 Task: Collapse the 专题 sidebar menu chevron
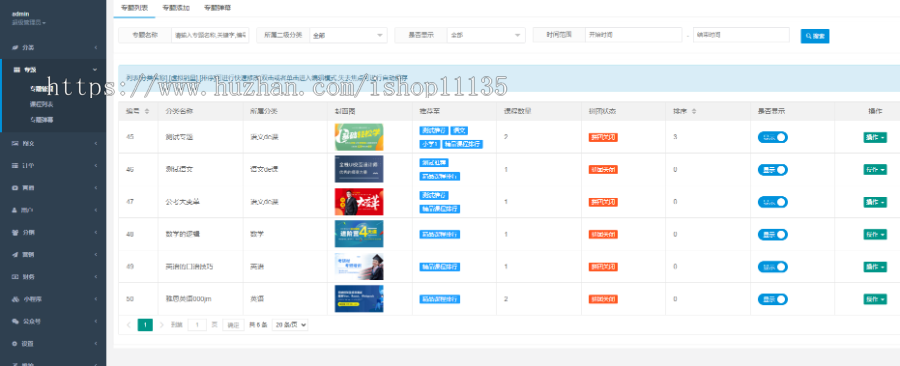click(x=96, y=69)
